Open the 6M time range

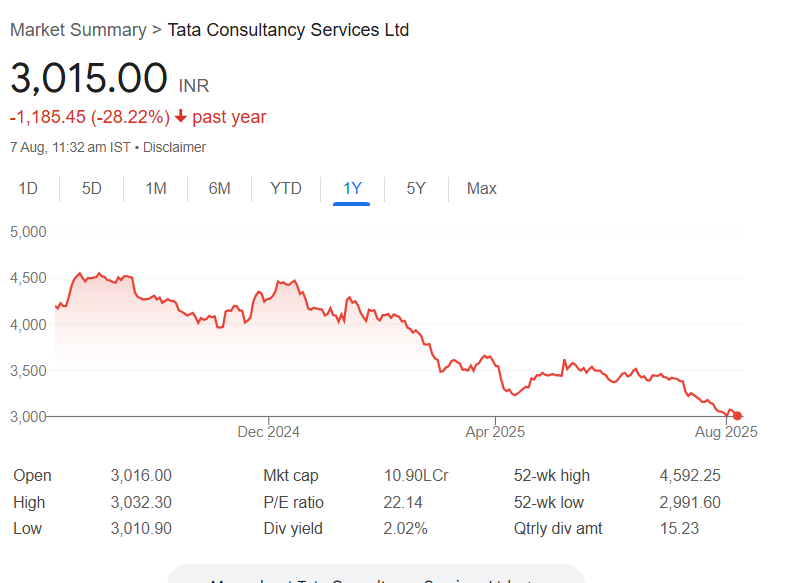pos(219,188)
